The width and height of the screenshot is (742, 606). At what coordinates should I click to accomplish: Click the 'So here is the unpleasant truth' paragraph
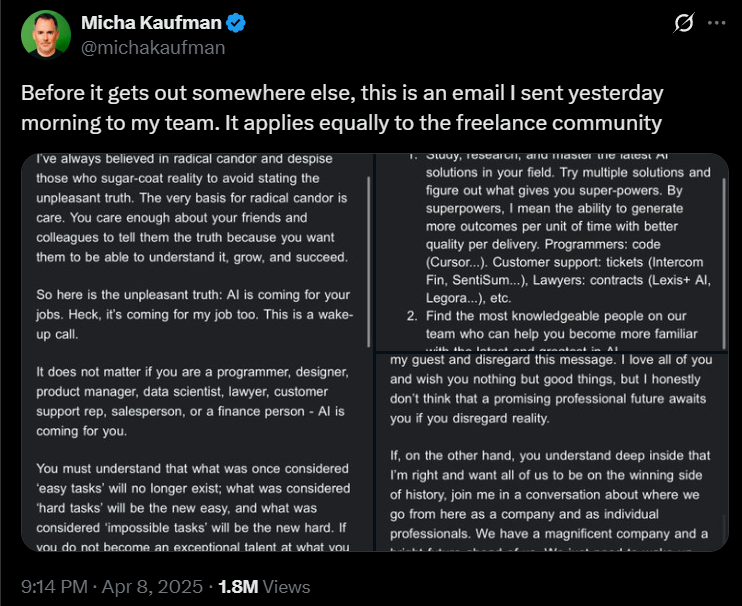tap(188, 314)
